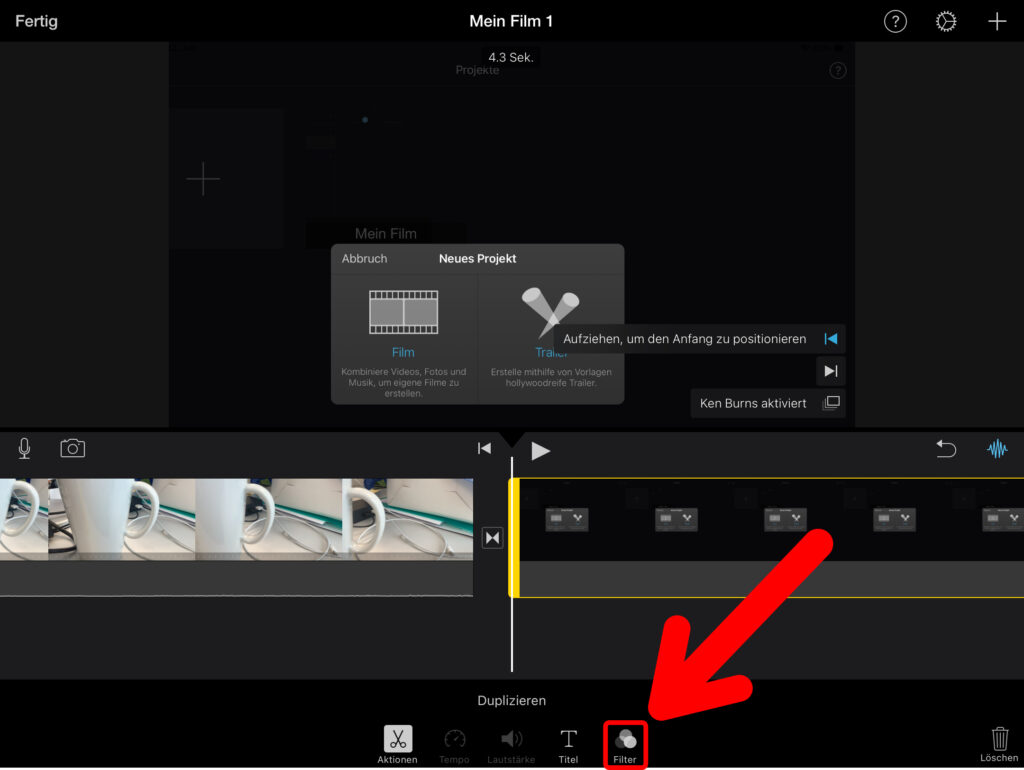Open the Lautstärke volume control
This screenshot has height=770, width=1024.
click(512, 745)
